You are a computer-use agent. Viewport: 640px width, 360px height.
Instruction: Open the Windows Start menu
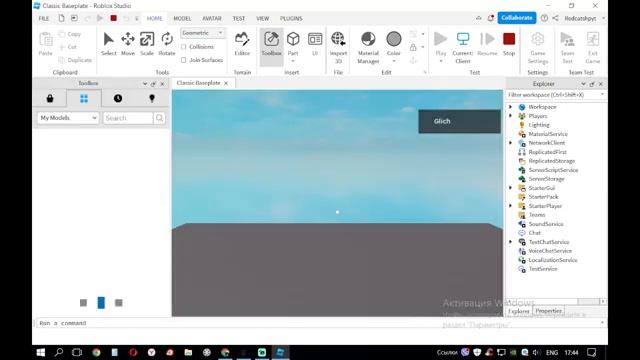tap(41, 352)
